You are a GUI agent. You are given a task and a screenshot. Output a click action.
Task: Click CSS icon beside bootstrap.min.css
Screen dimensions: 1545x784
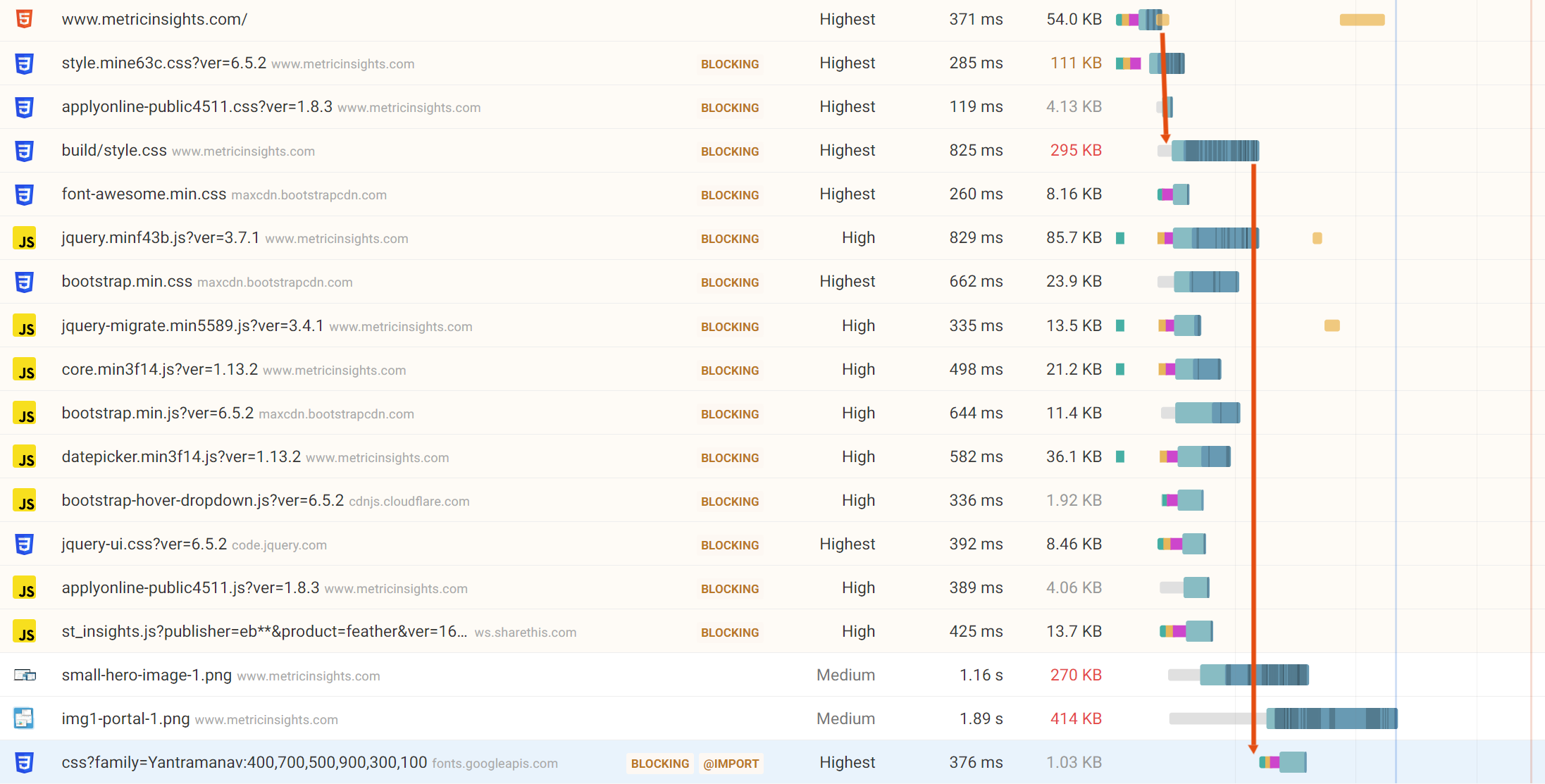[25, 282]
